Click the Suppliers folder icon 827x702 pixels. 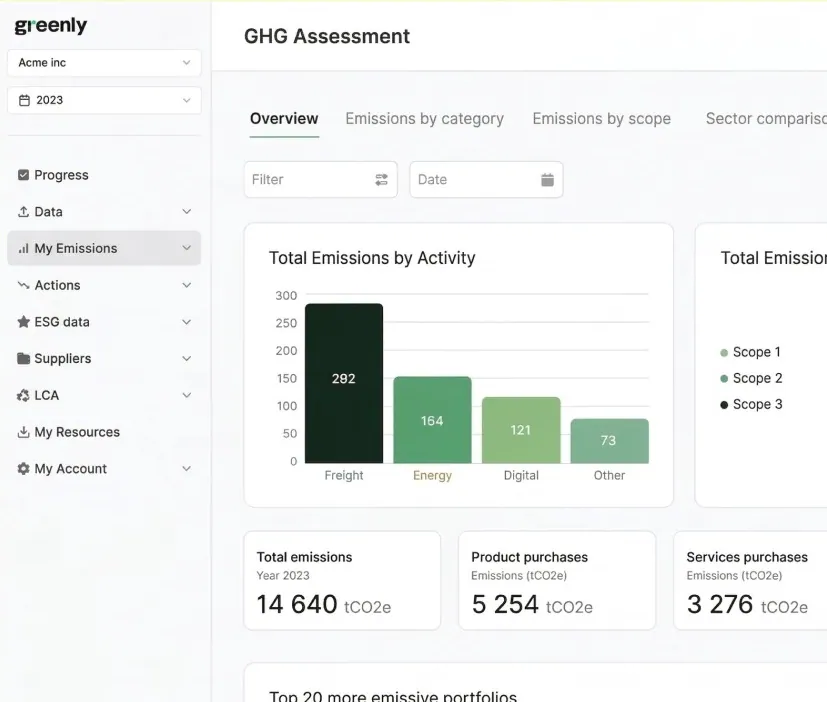pos(23,359)
